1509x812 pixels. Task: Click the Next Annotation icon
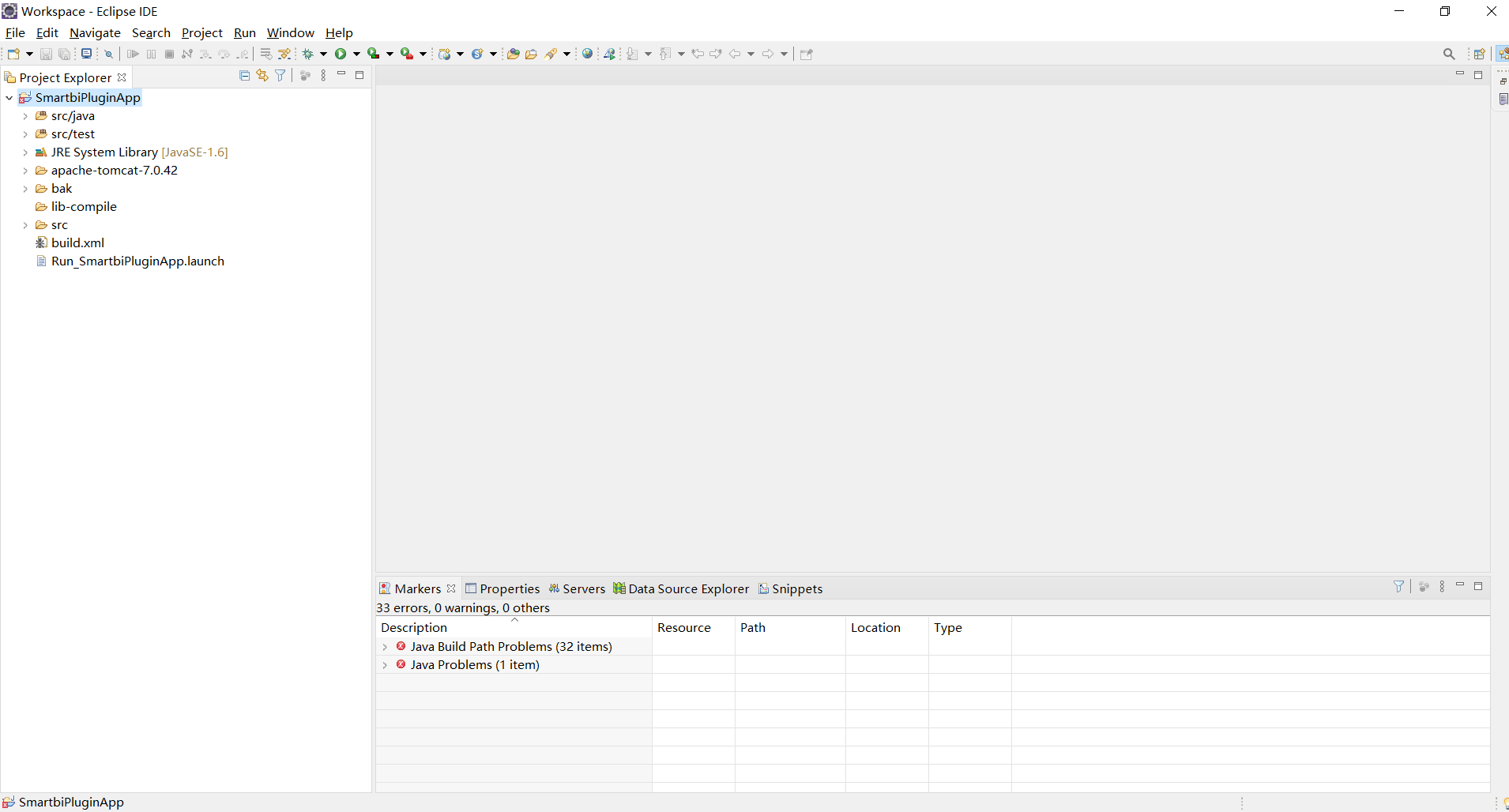tap(633, 54)
